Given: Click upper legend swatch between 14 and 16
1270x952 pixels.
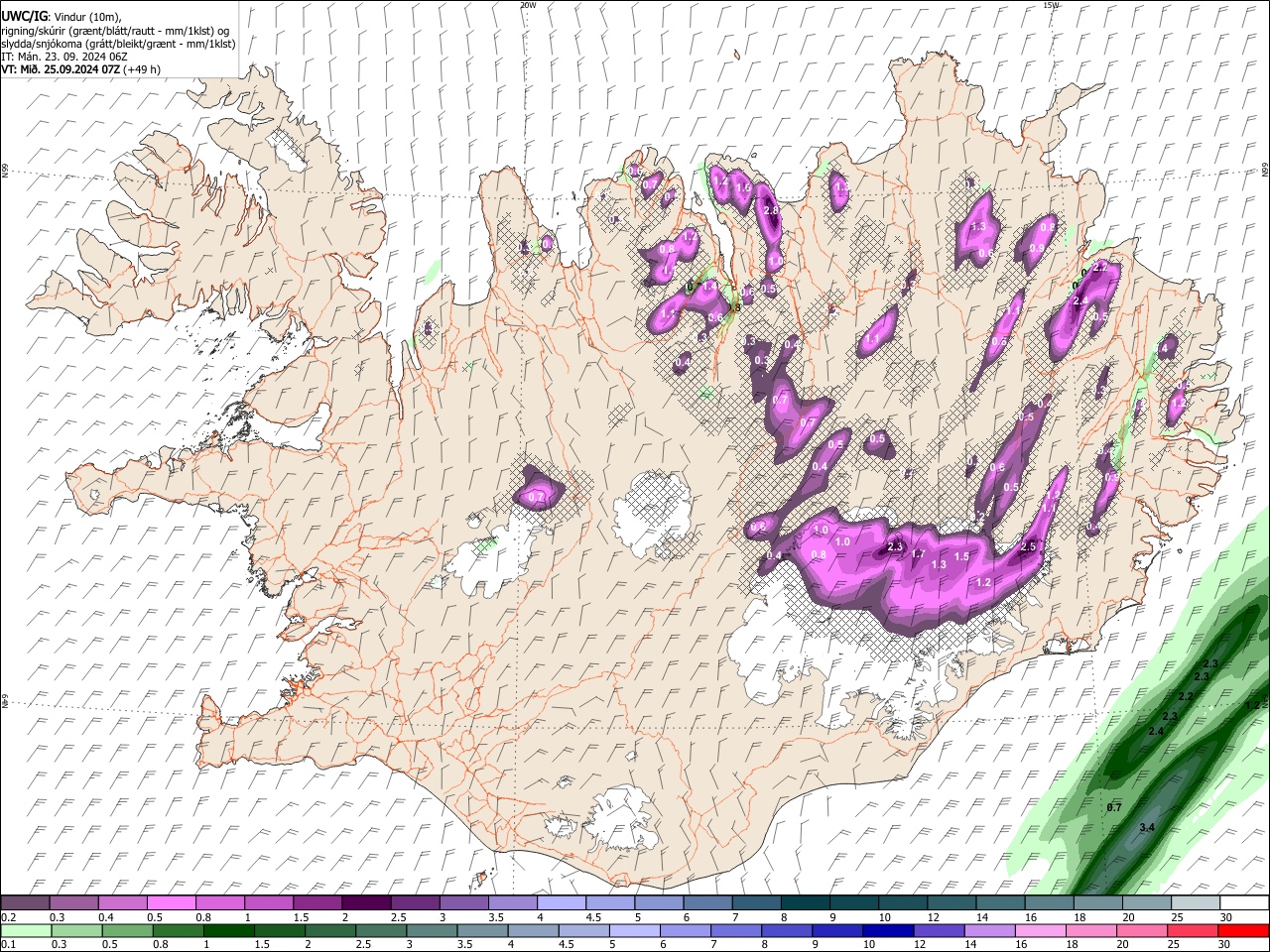Looking at the screenshot, I should point(1000,903).
